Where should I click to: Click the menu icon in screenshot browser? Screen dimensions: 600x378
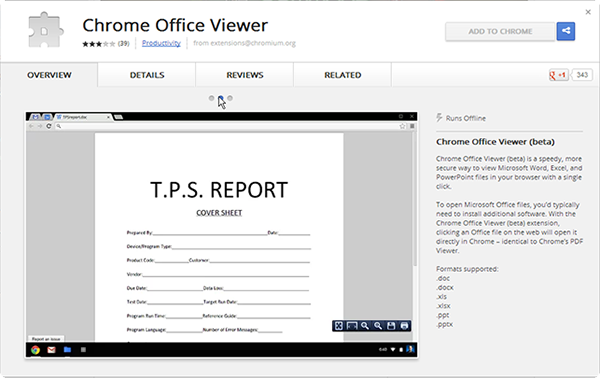[x=412, y=126]
